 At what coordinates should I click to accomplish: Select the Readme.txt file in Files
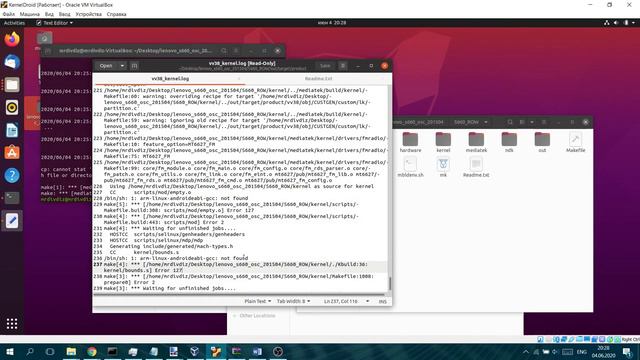coord(476,167)
